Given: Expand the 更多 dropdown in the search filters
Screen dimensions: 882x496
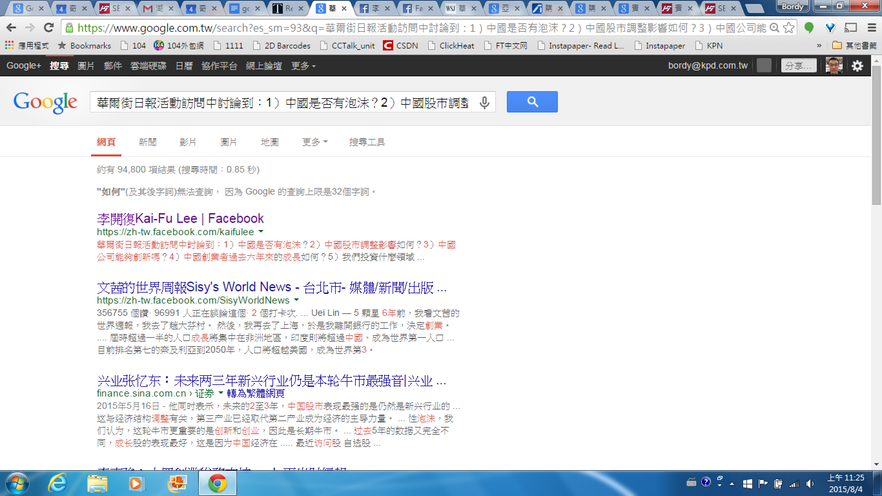Looking at the screenshot, I should coord(314,142).
